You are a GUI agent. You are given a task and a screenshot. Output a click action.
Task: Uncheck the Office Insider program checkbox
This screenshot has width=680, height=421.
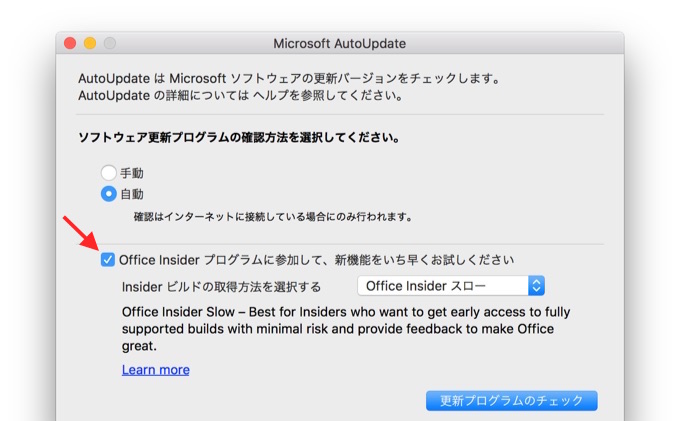coord(108,260)
